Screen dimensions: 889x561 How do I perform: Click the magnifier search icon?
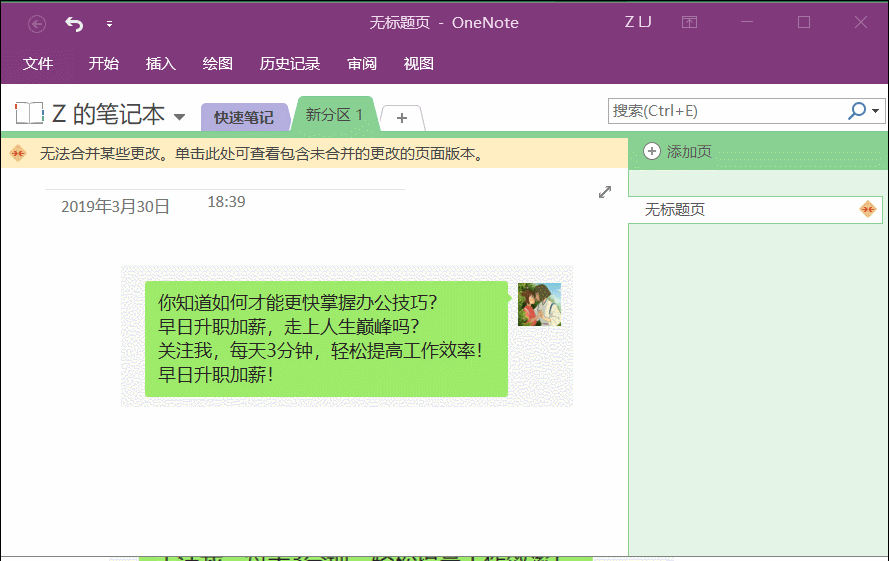(857, 111)
